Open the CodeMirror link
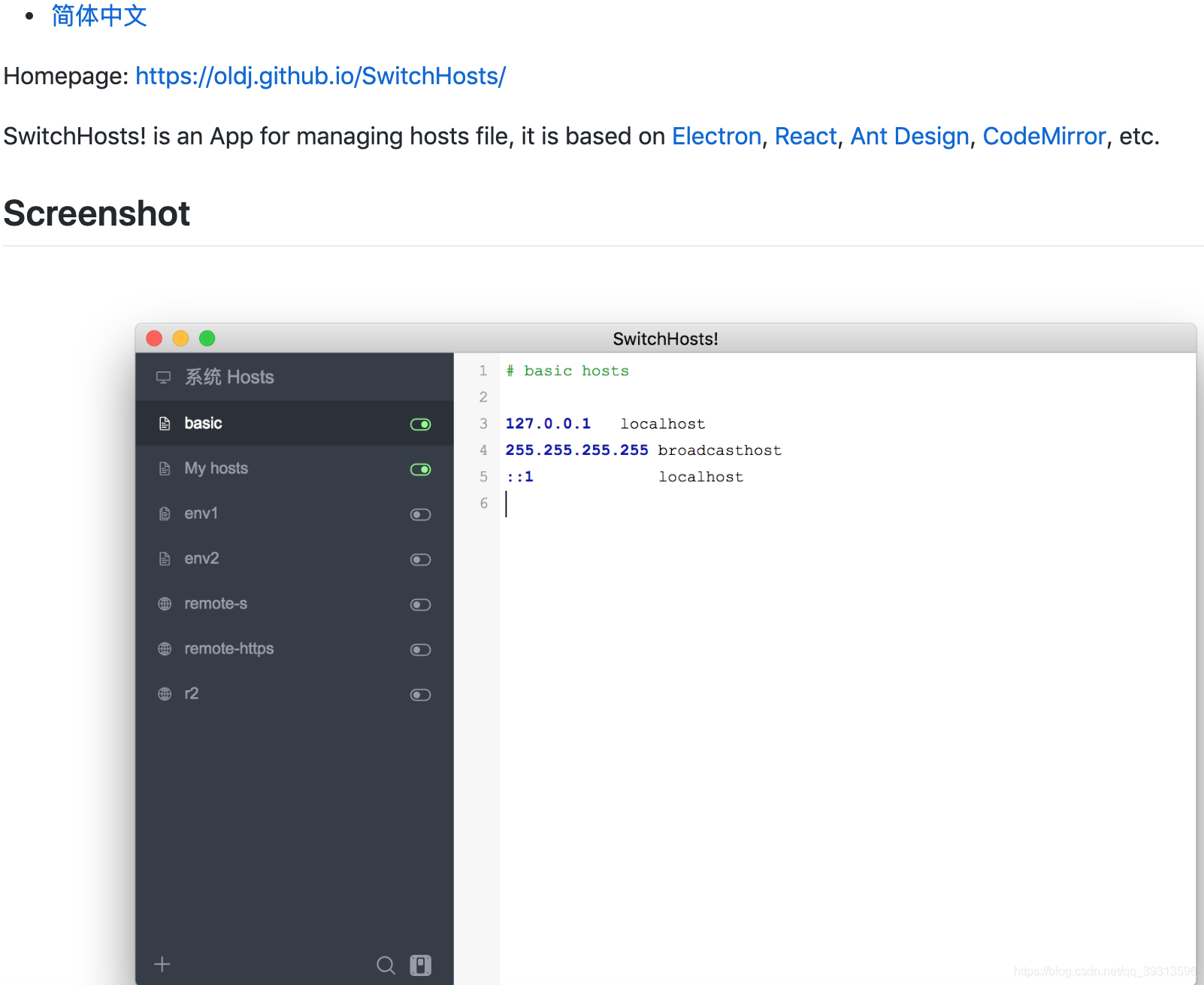 [x=1044, y=136]
